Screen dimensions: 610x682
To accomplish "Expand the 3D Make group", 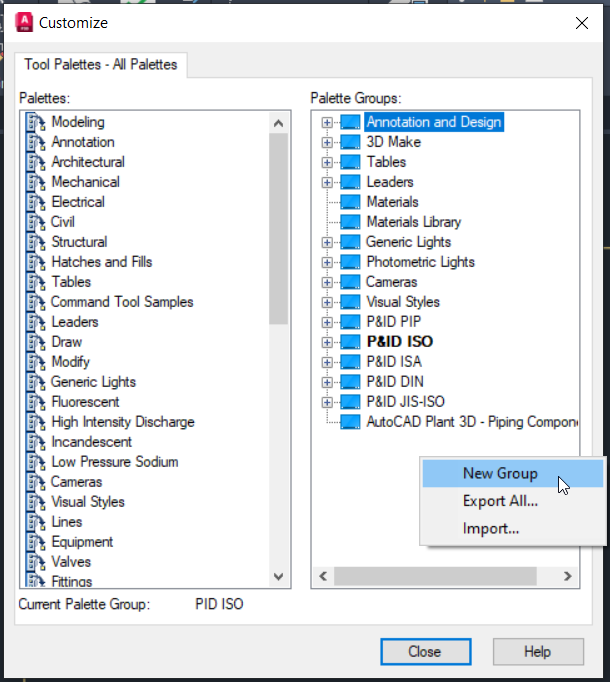I will pyautogui.click(x=327, y=143).
